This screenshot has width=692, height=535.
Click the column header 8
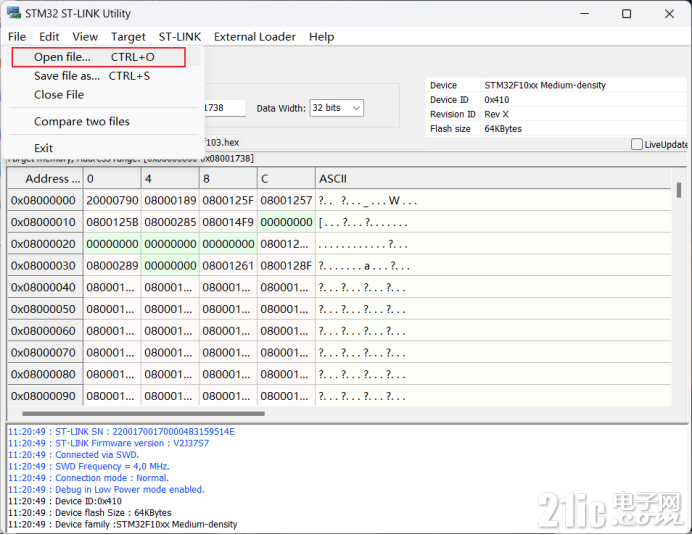[x=228, y=179]
